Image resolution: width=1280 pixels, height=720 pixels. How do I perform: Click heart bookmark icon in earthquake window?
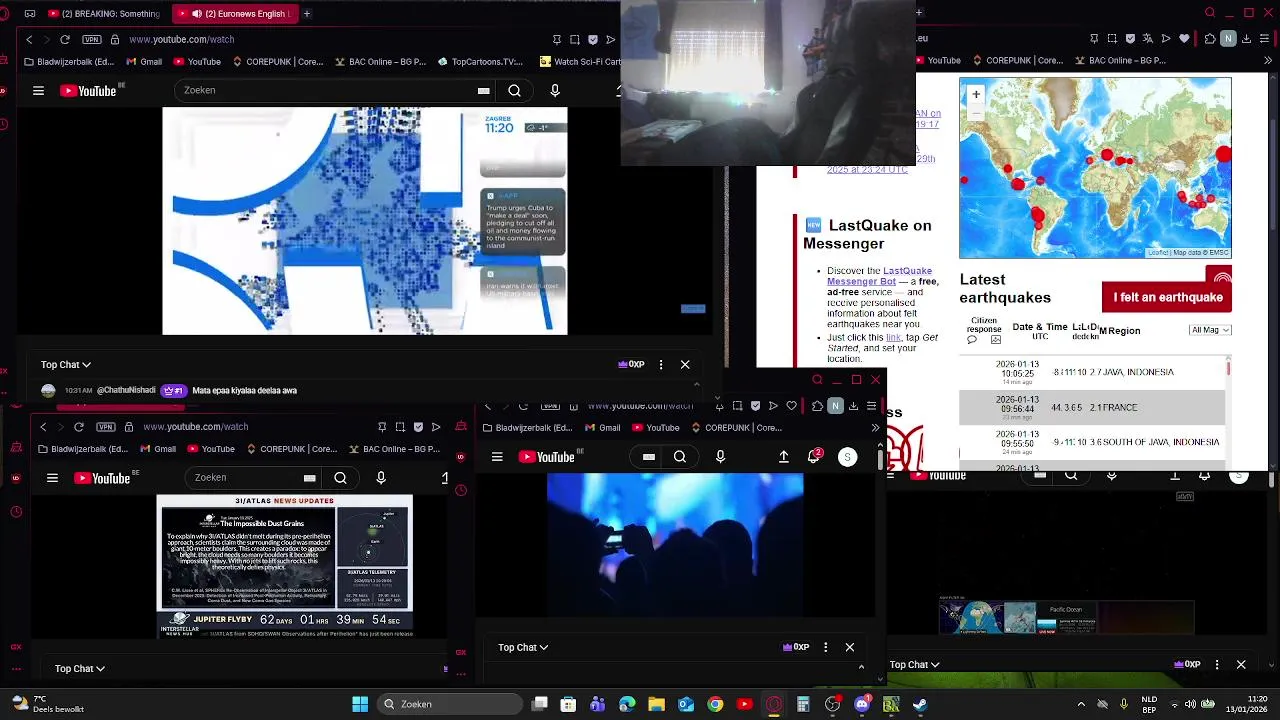(1185, 39)
